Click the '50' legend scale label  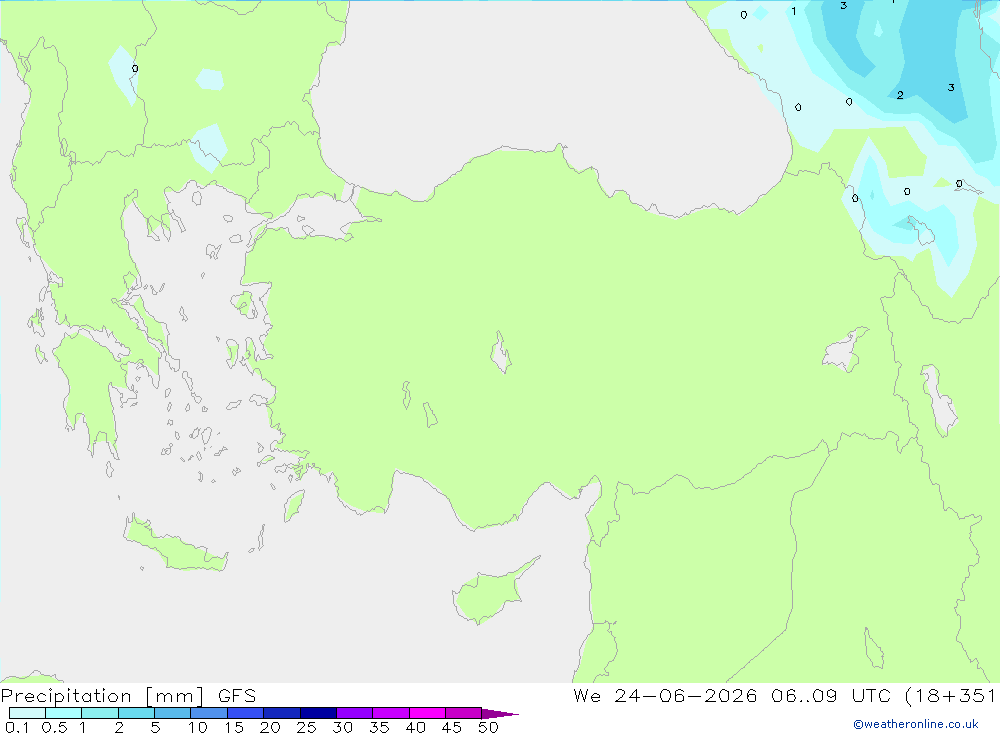point(489,727)
